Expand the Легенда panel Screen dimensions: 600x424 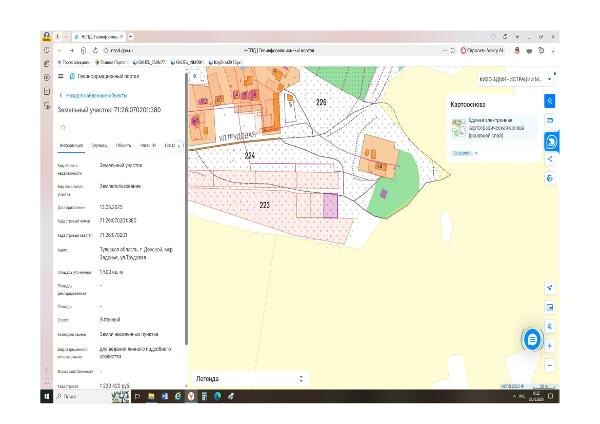coord(249,379)
